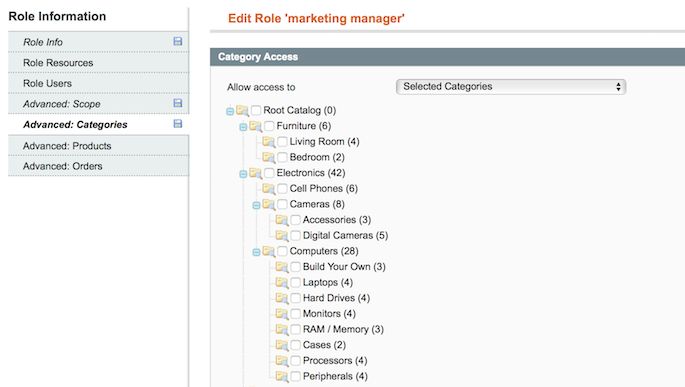Switch to Role Resources tab
685x387 pixels.
(98, 62)
